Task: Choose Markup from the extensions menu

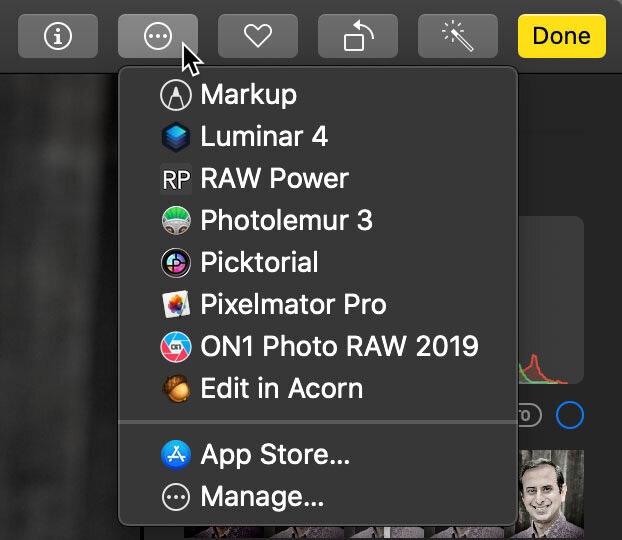Action: (x=318, y=95)
